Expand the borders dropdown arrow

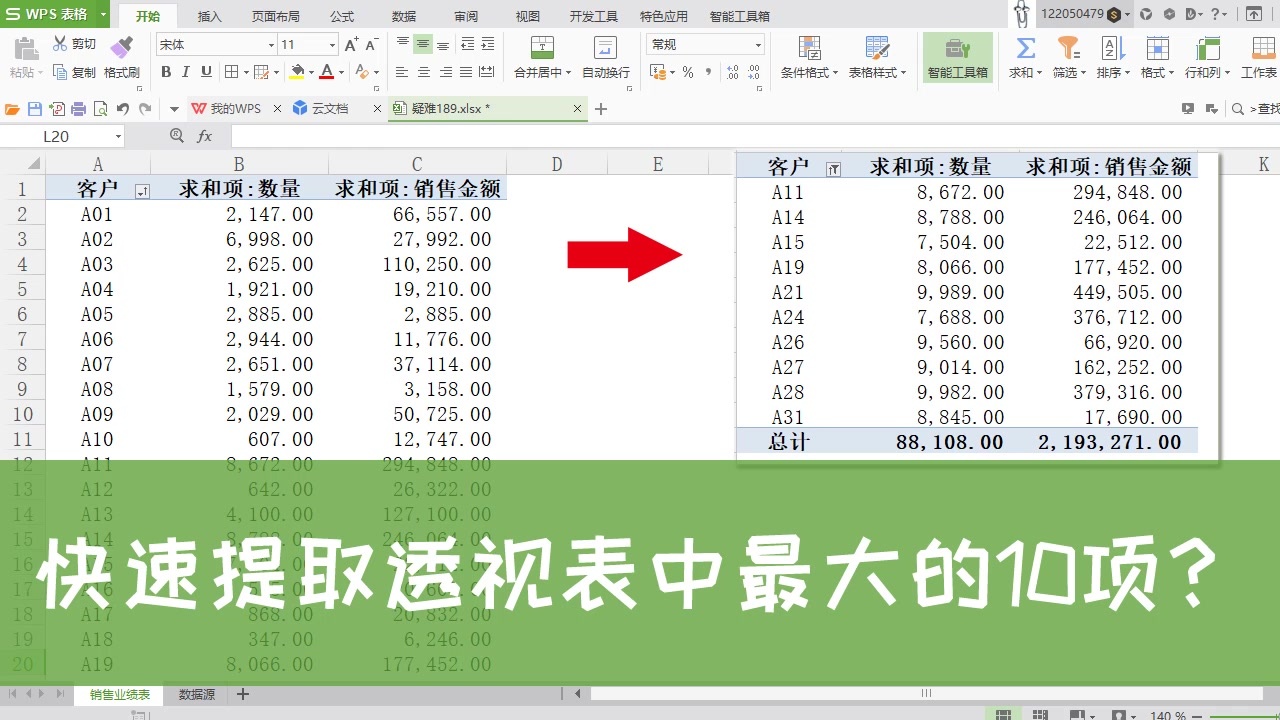246,72
